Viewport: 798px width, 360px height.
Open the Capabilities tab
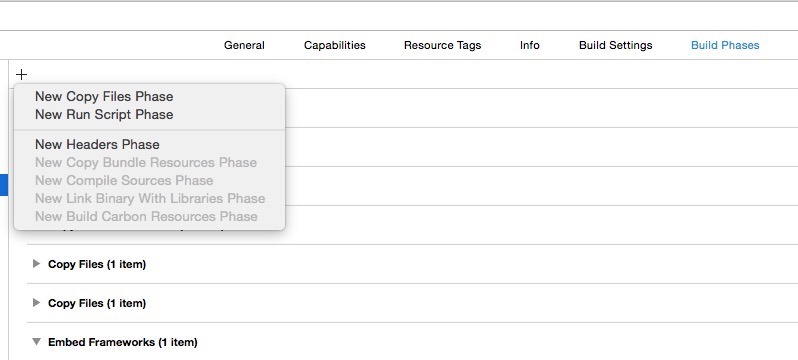(x=335, y=45)
